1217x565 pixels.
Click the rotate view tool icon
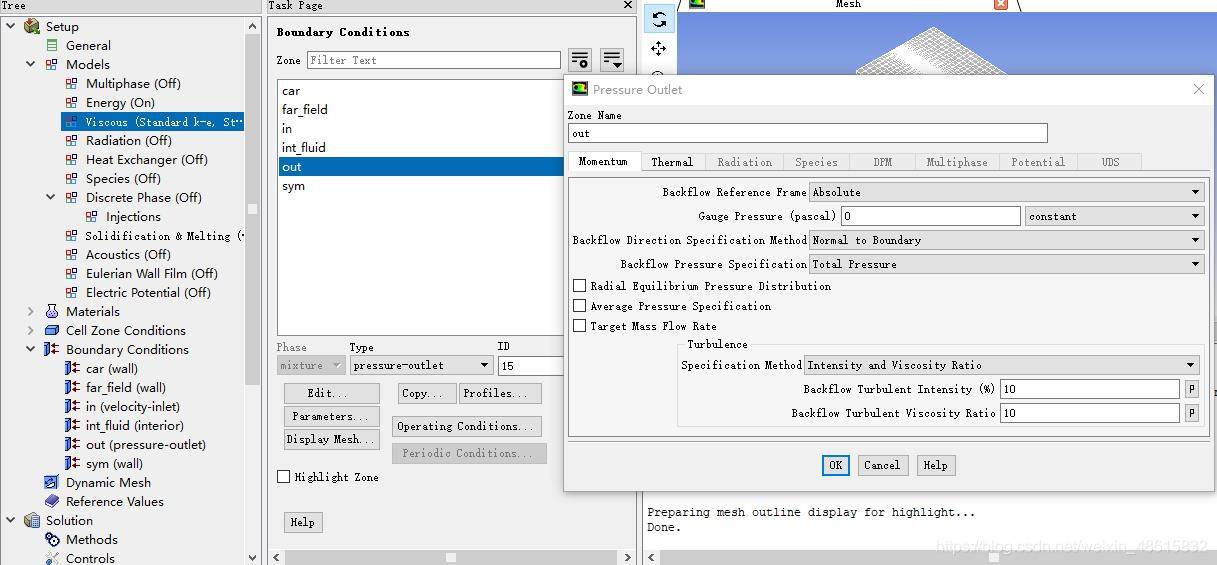pos(659,20)
